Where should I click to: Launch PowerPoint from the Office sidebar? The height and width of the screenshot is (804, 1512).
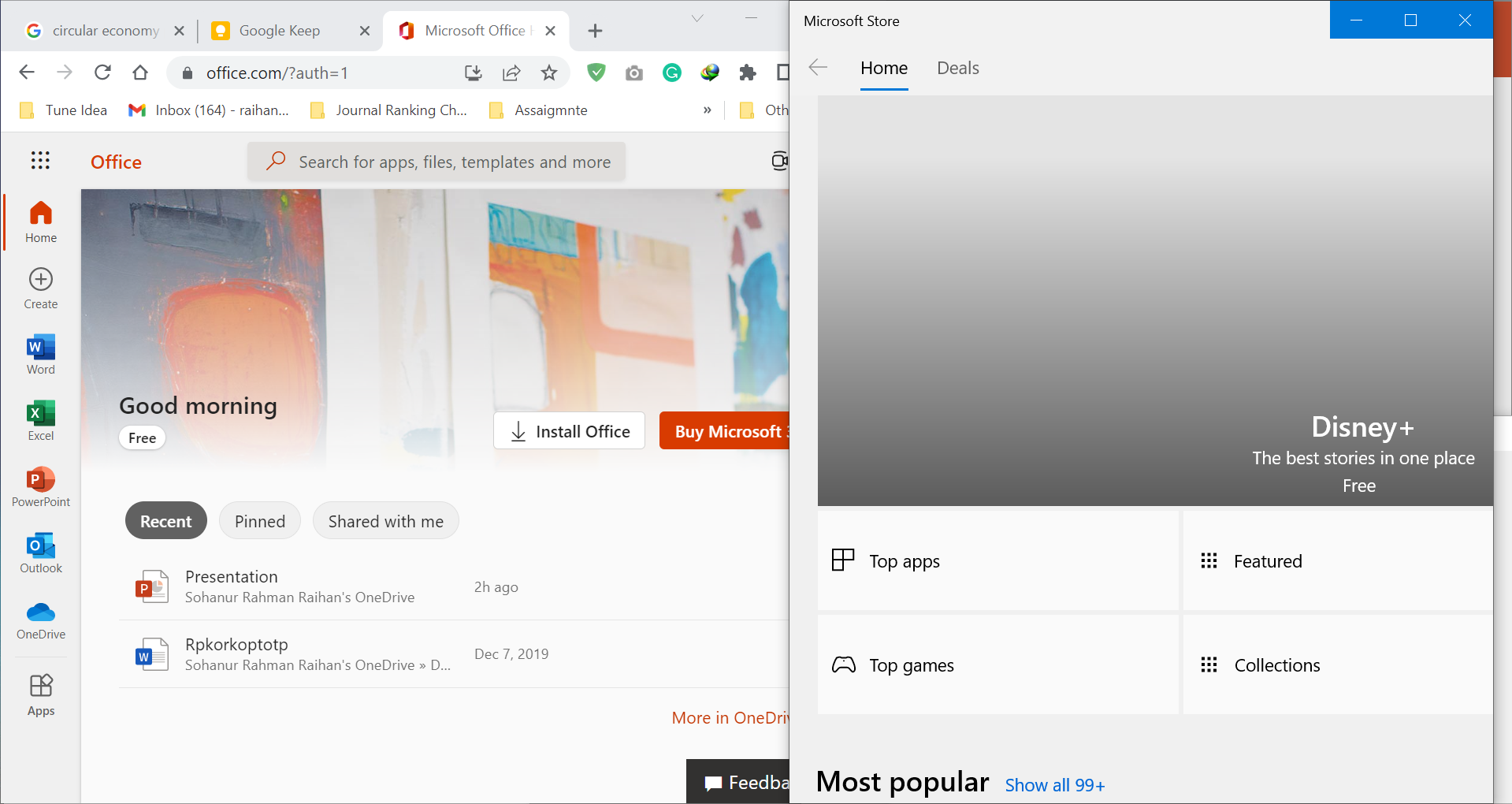41,486
